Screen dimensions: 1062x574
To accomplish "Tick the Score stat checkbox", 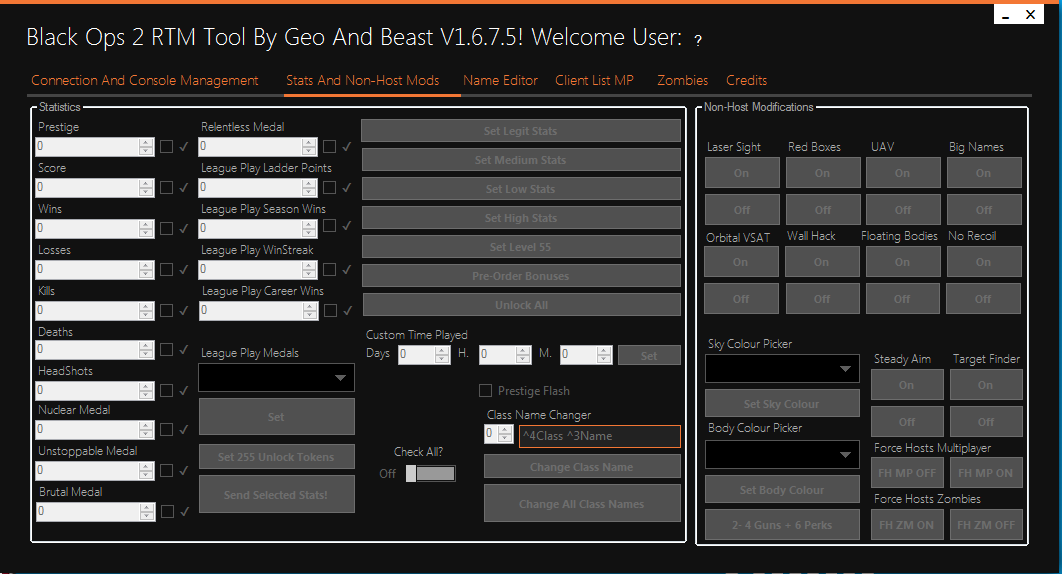I will tap(166, 188).
